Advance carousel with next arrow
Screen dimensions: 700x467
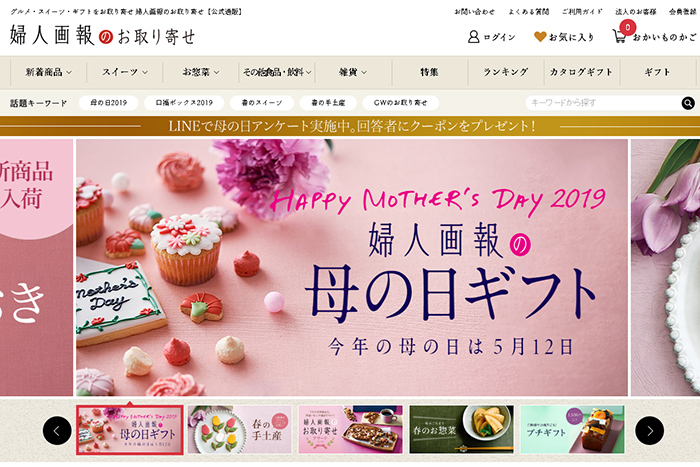click(650, 430)
